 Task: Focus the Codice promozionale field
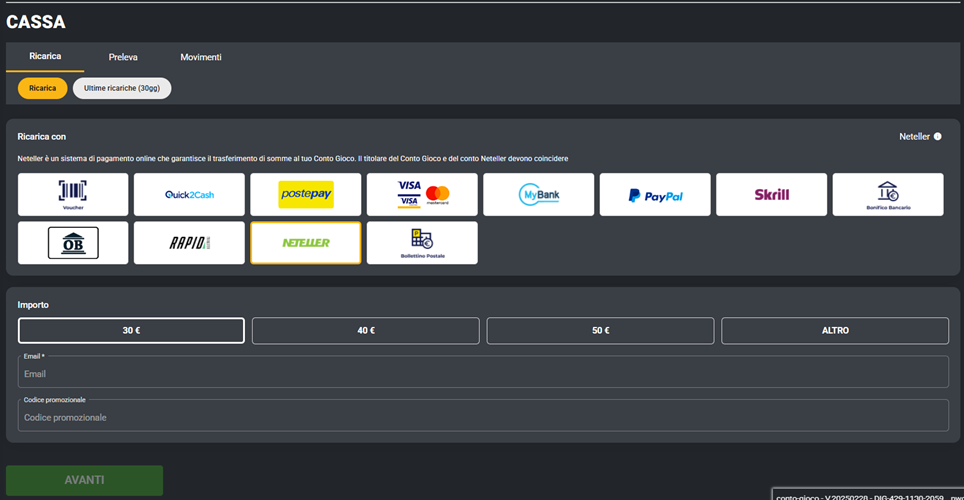pos(483,417)
